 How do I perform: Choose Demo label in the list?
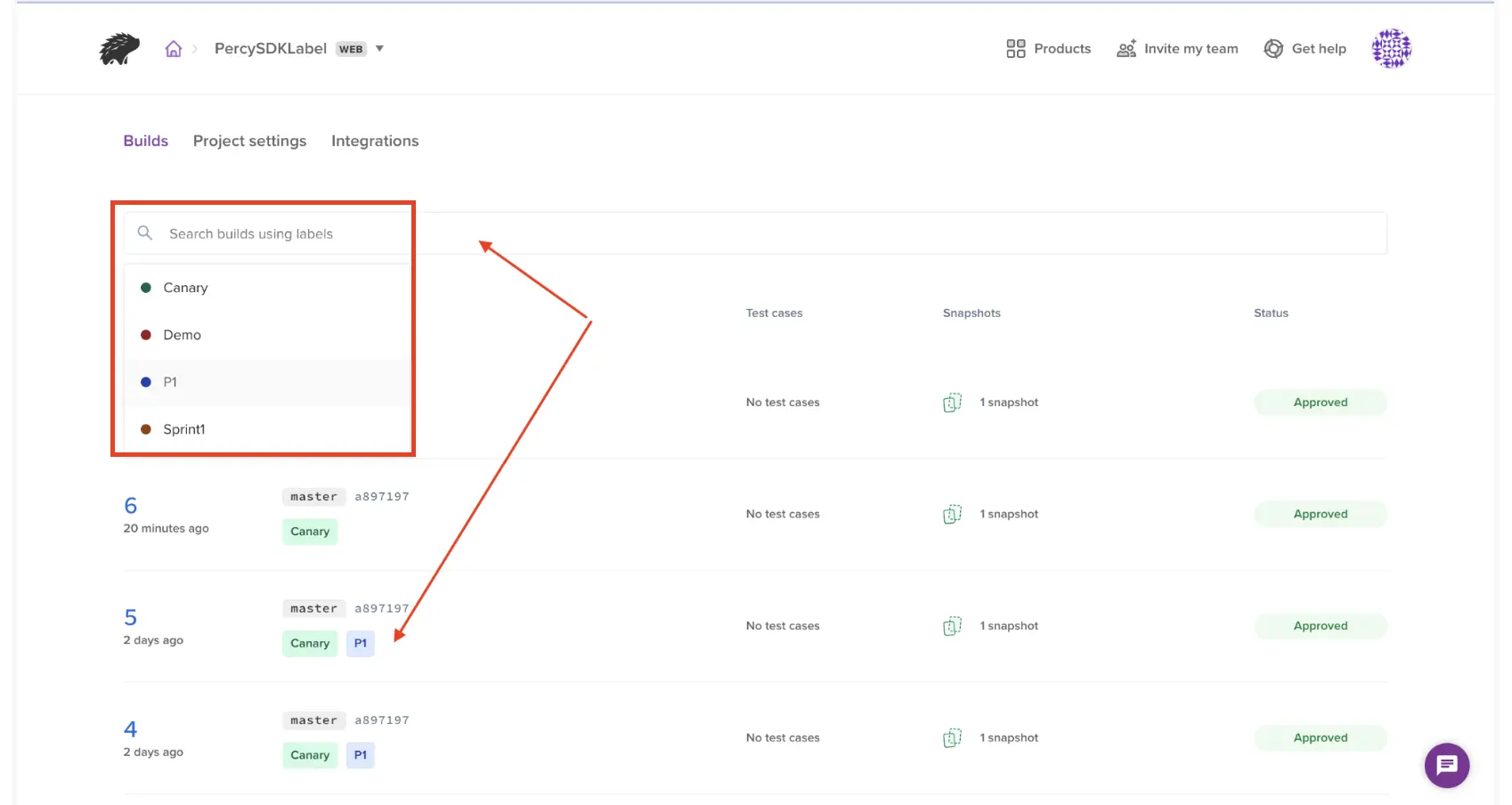[182, 335]
